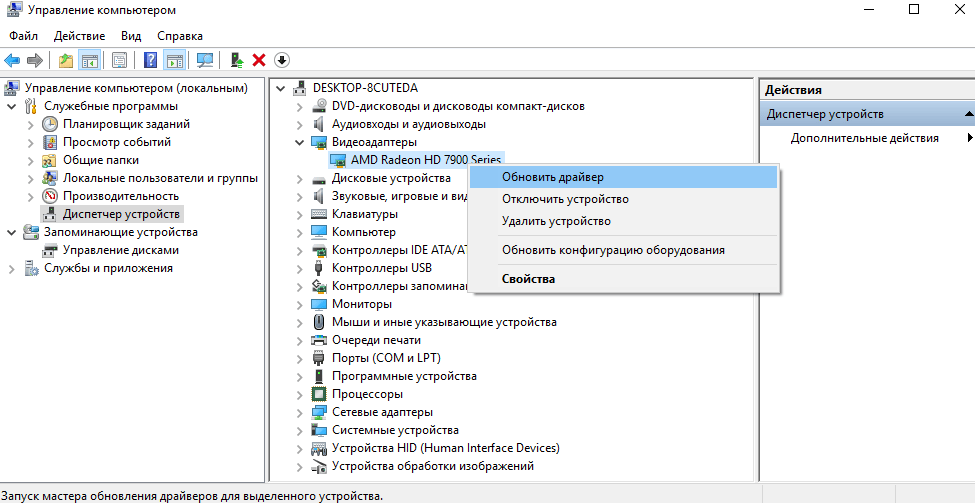This screenshot has height=503, width=975.
Task: Click the Properties sheet toolbar icon
Action: tap(119, 60)
